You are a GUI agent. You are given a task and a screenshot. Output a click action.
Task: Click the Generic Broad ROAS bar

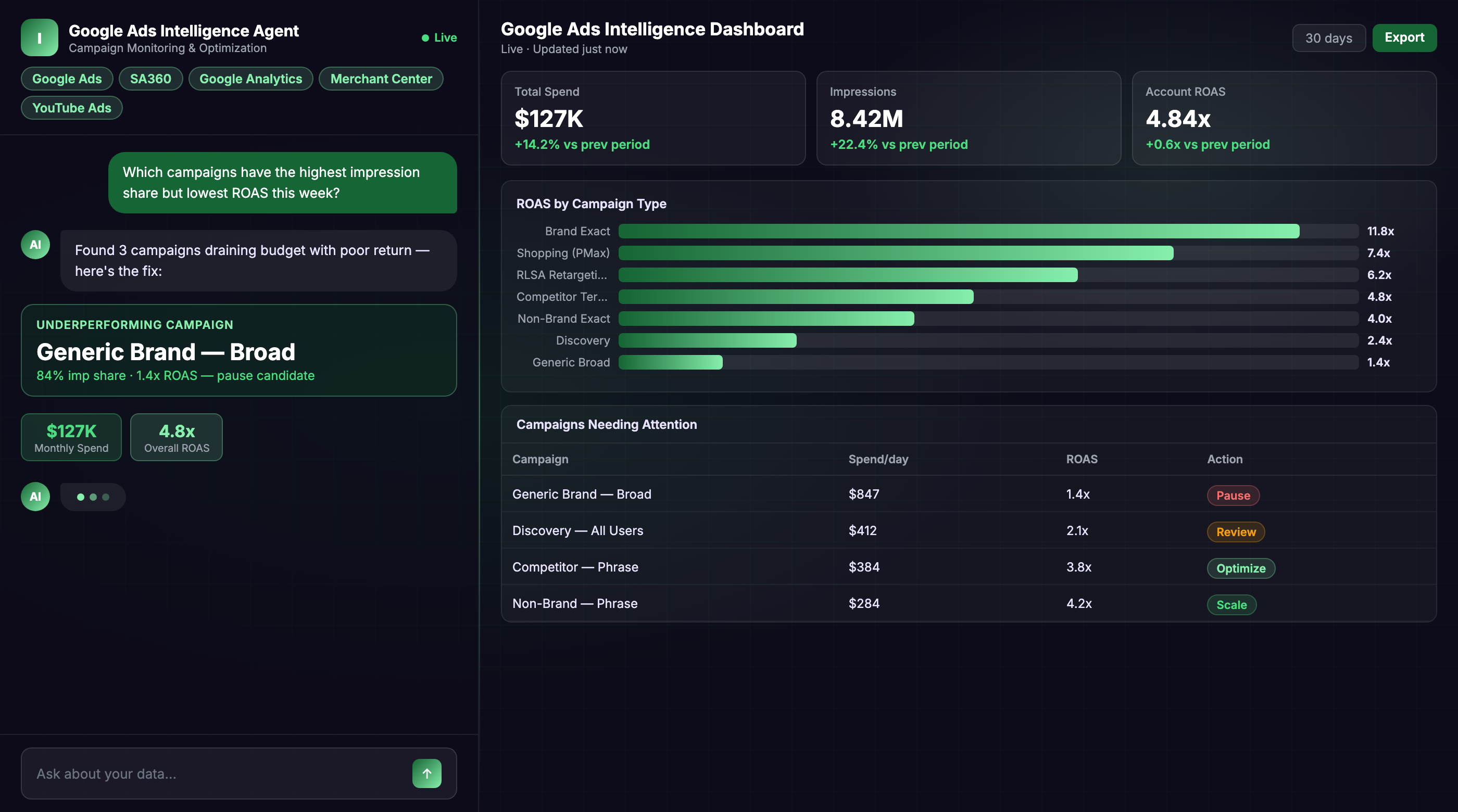click(x=670, y=362)
